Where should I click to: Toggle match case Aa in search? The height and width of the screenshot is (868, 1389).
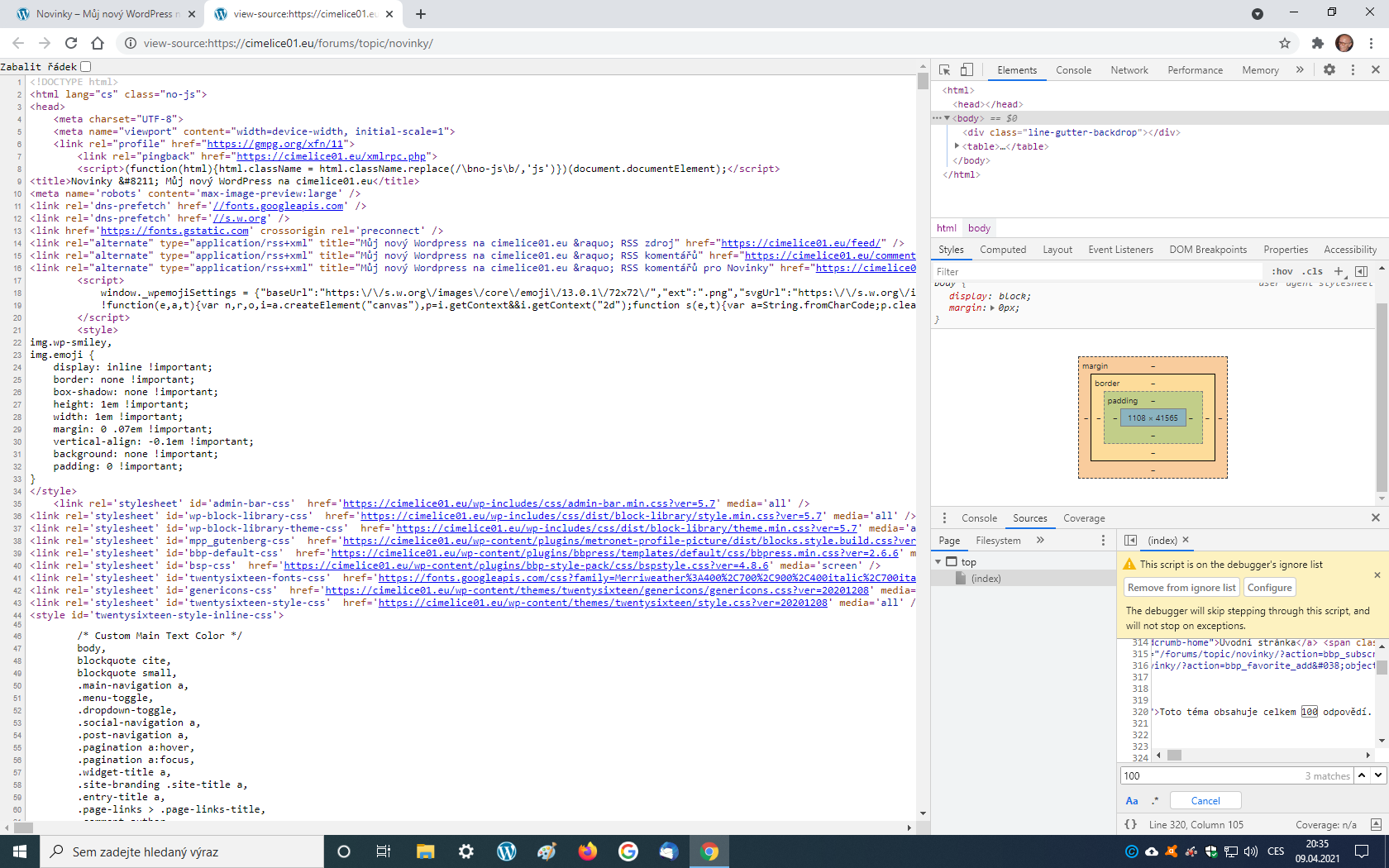[1132, 800]
